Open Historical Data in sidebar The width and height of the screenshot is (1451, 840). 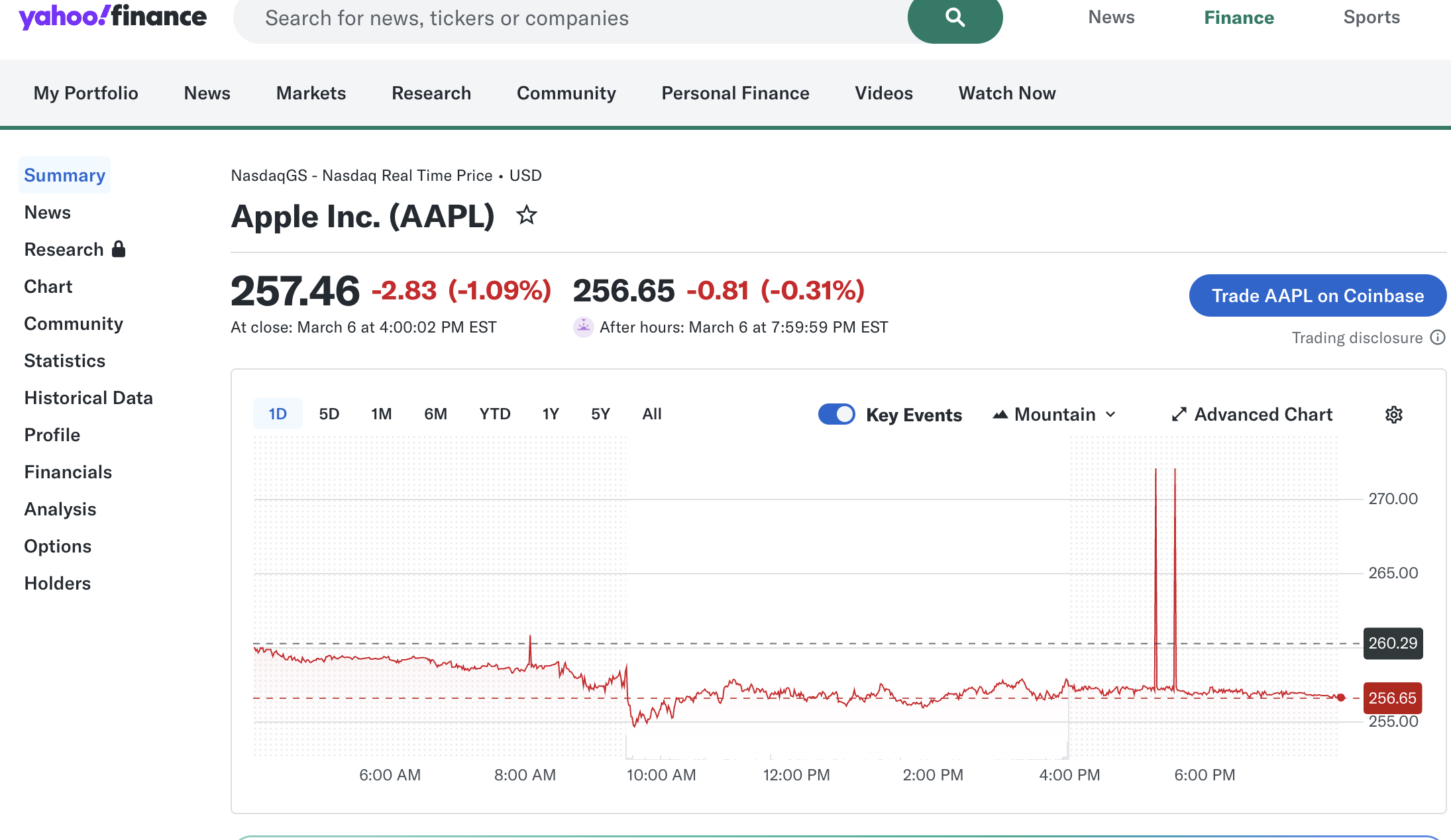[88, 397]
